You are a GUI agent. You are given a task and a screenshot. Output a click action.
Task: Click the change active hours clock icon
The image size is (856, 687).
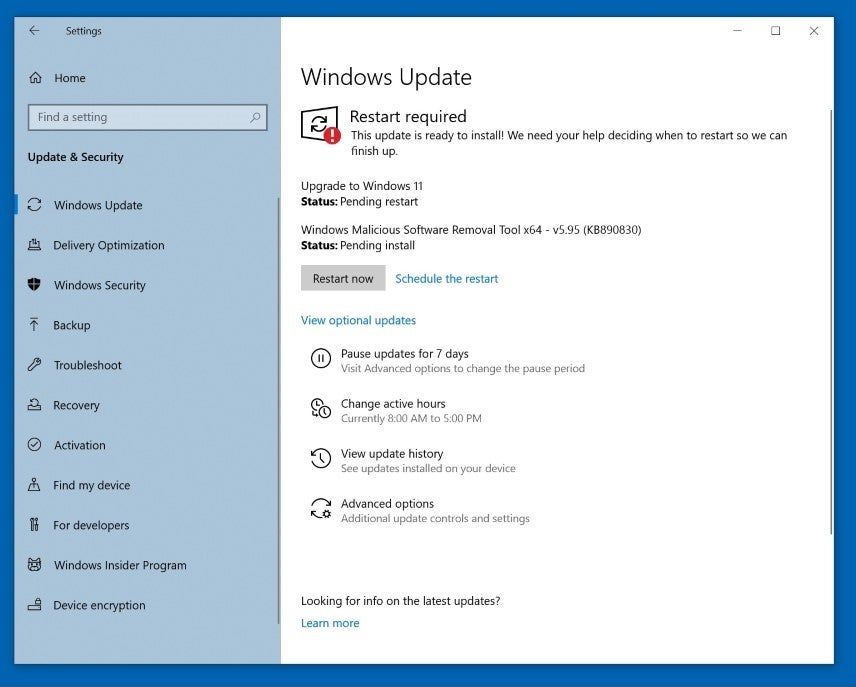(320, 408)
